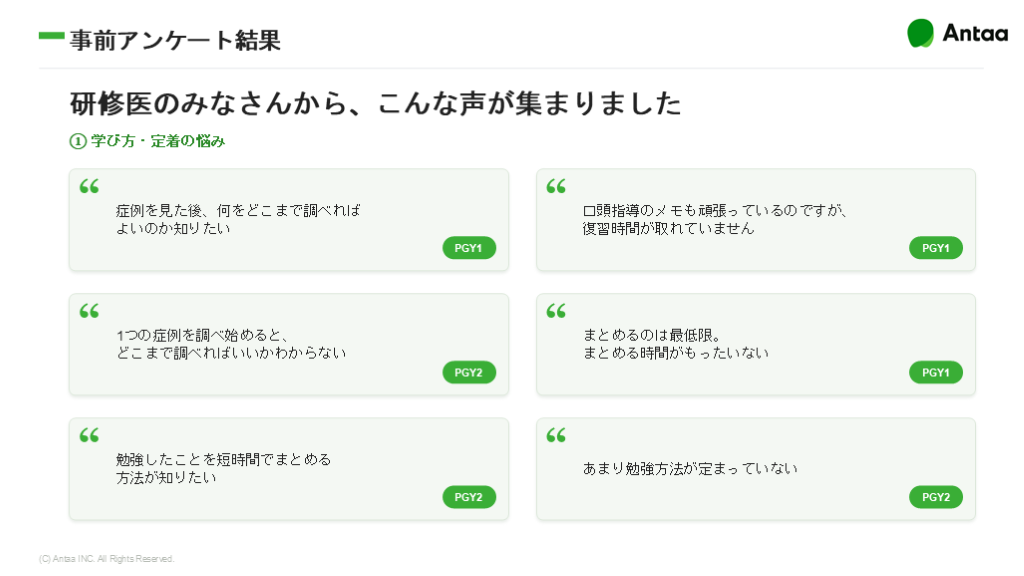The image size is (1024, 576).
Task: Click the PGY1 badge on the まとめるのは最低限 card
Action: point(936,372)
